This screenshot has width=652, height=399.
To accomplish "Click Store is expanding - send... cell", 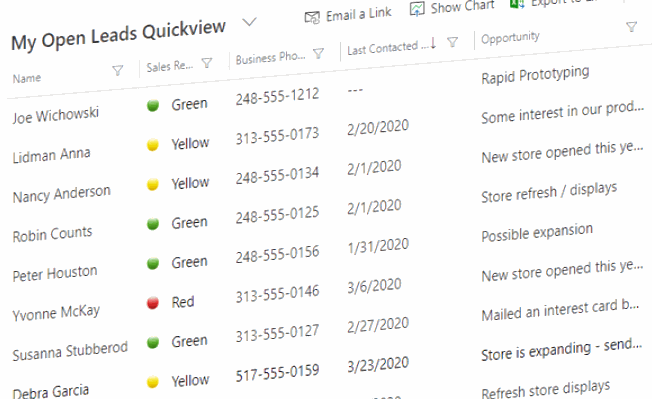I will (x=561, y=349).
